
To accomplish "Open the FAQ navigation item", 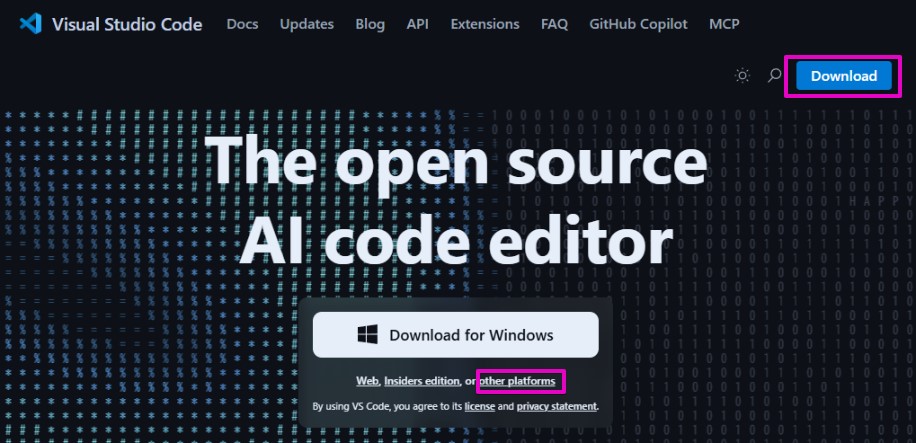I will [554, 24].
